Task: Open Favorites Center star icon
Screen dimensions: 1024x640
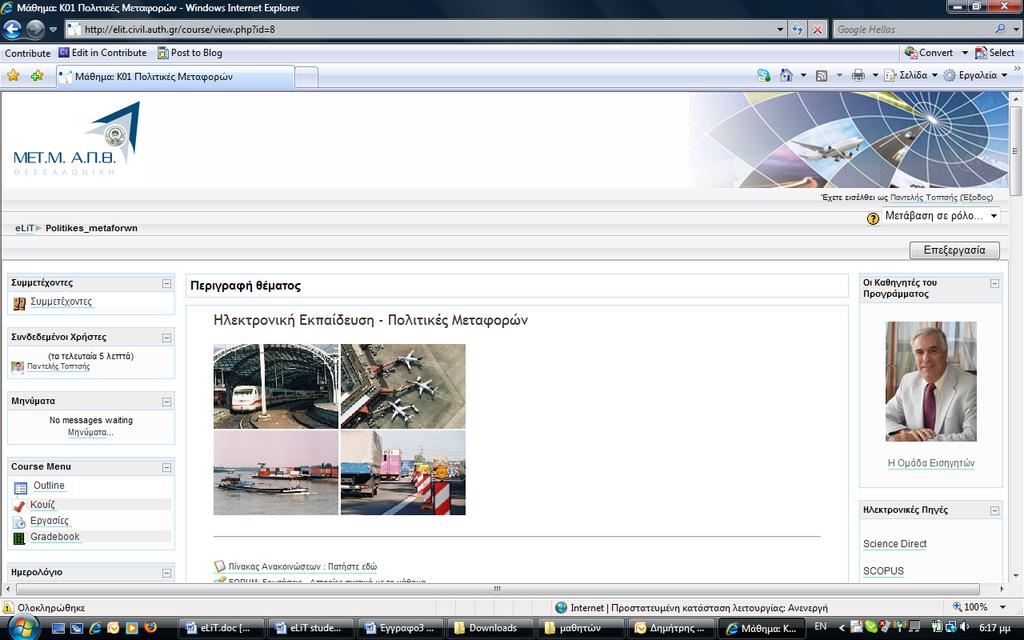Action: [13, 76]
